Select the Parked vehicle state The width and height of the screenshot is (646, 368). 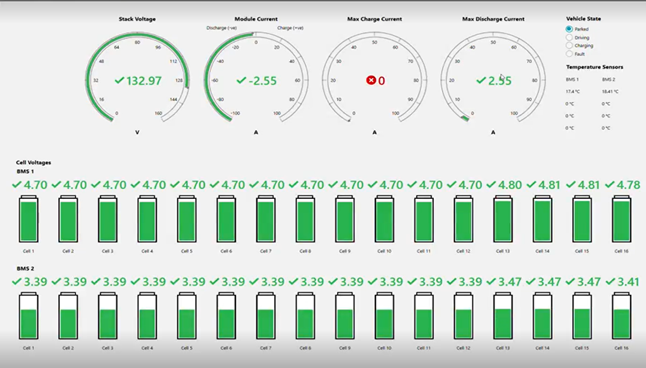(569, 29)
